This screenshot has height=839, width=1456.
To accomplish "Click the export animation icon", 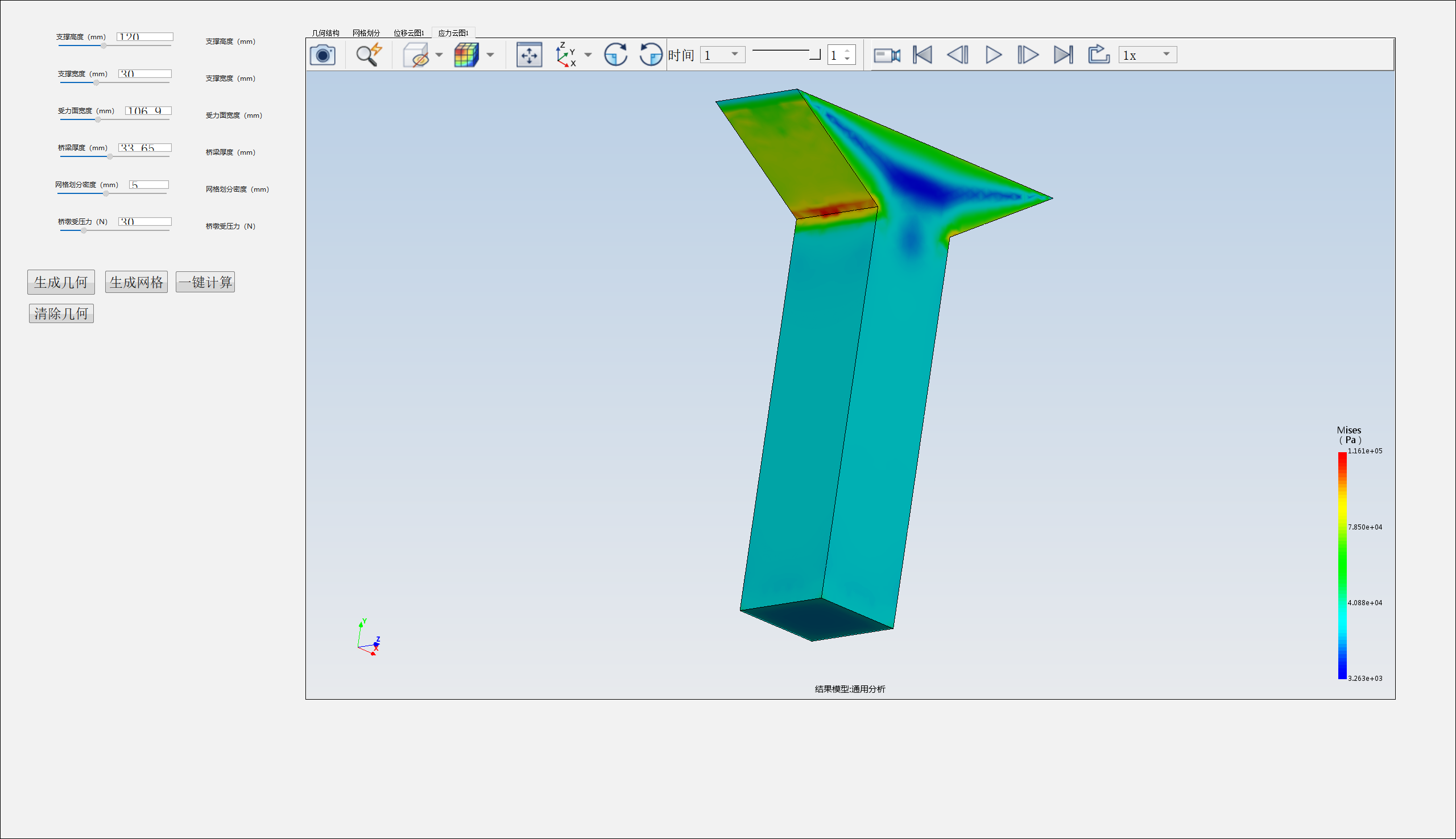I will click(1099, 55).
